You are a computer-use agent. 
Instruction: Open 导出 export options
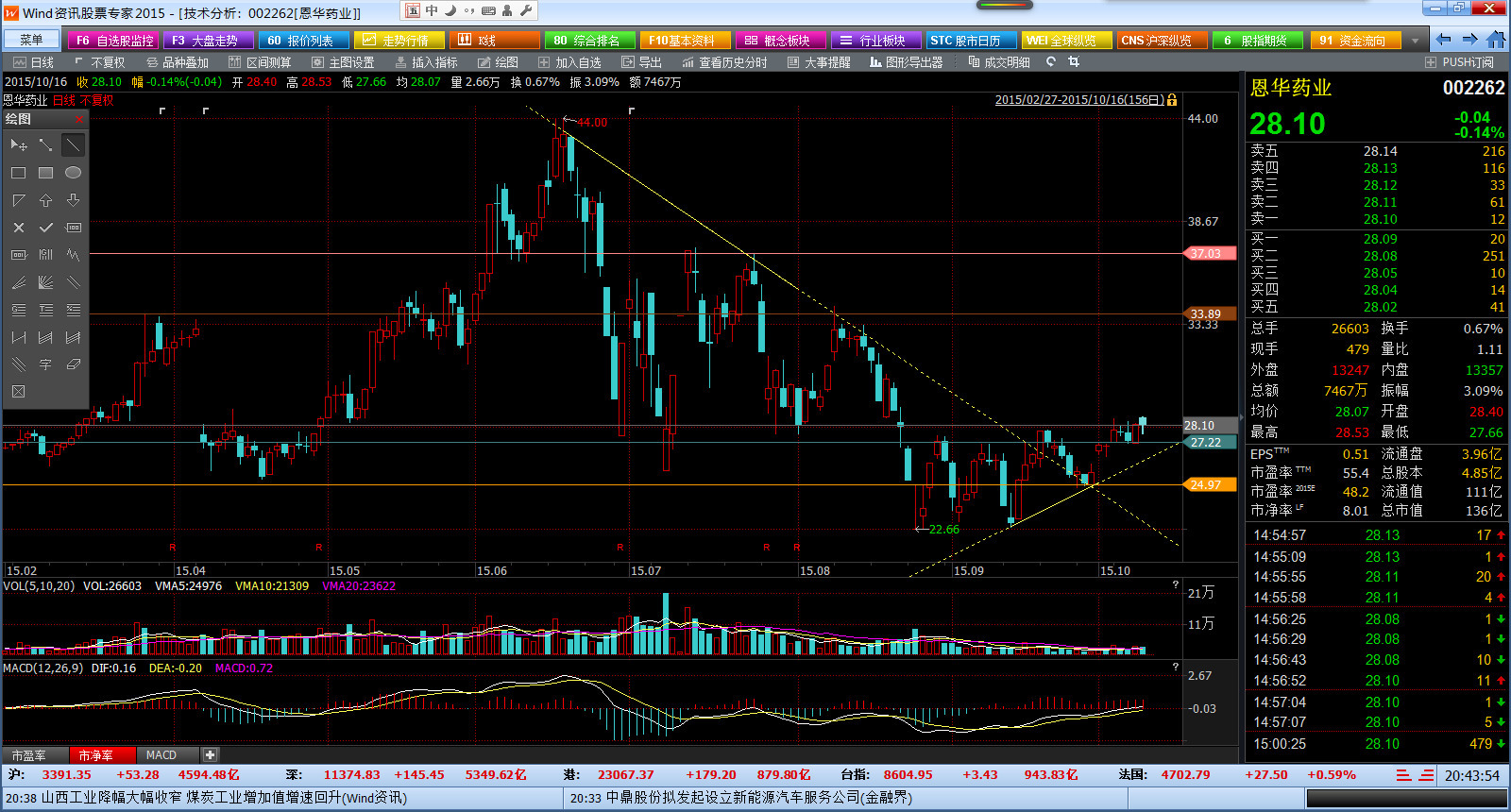point(642,62)
